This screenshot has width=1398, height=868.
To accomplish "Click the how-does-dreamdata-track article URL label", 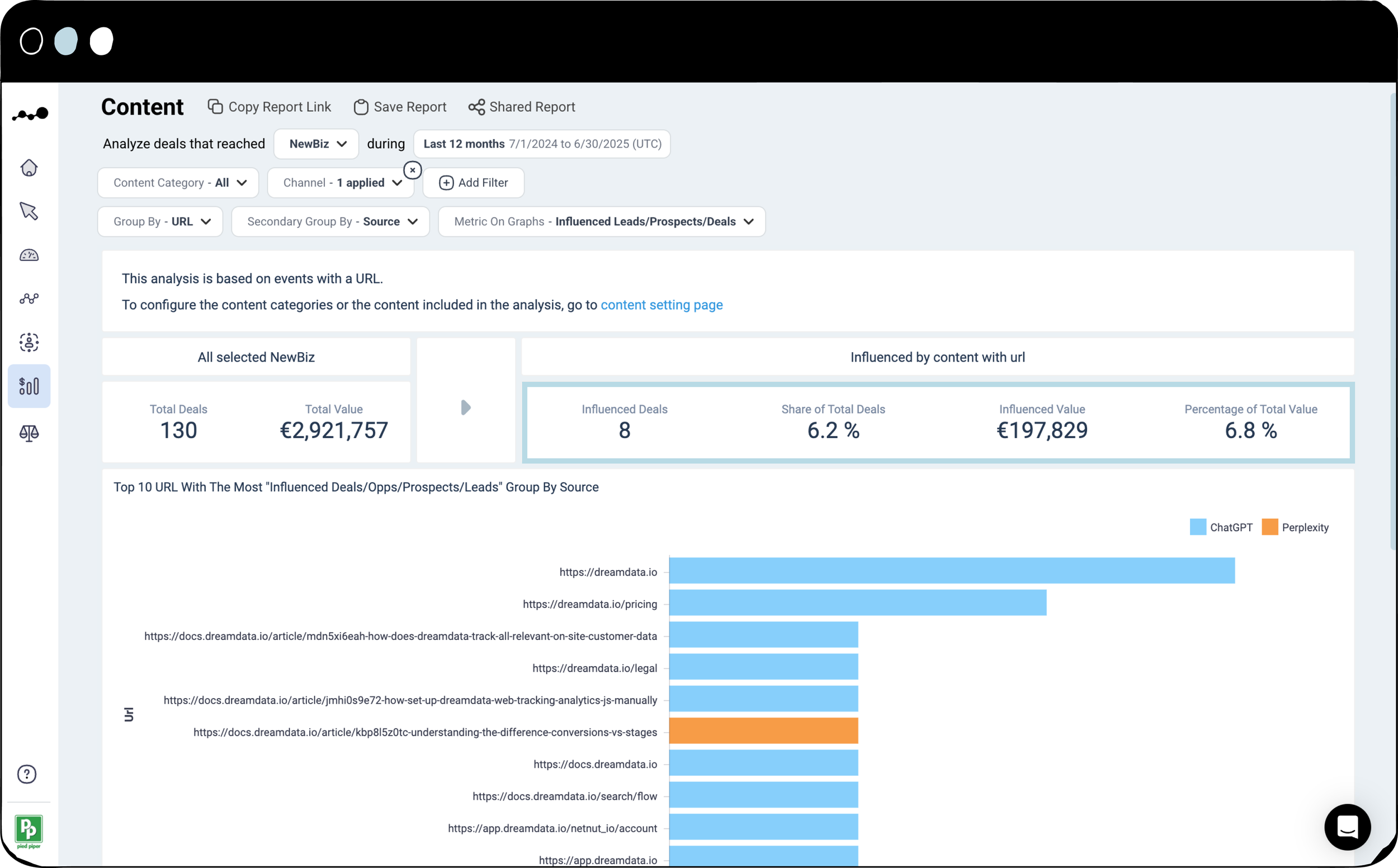I will (400, 637).
